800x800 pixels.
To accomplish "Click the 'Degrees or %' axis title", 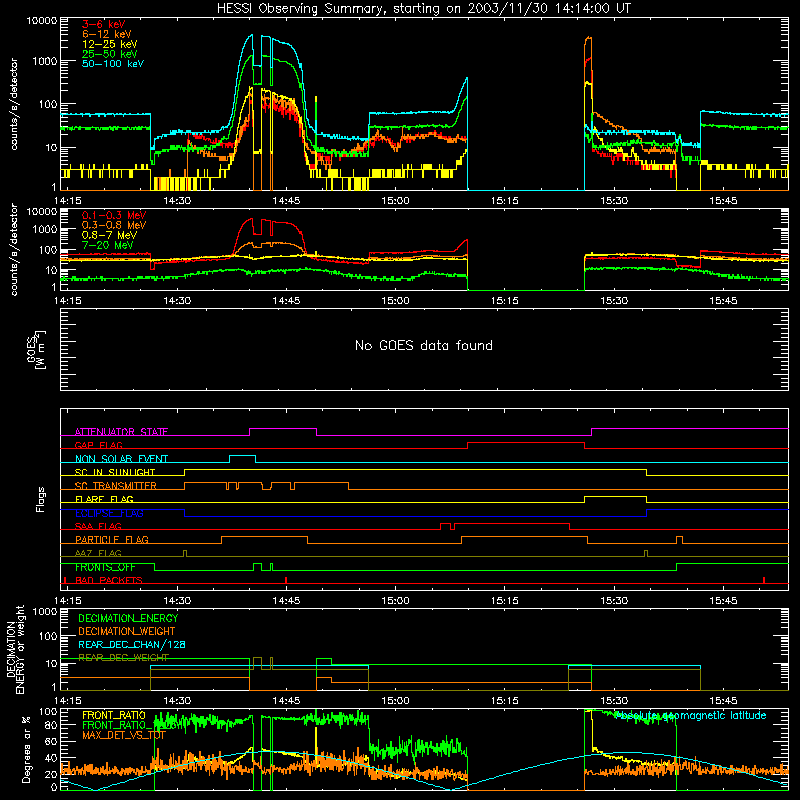I will 26,749.
